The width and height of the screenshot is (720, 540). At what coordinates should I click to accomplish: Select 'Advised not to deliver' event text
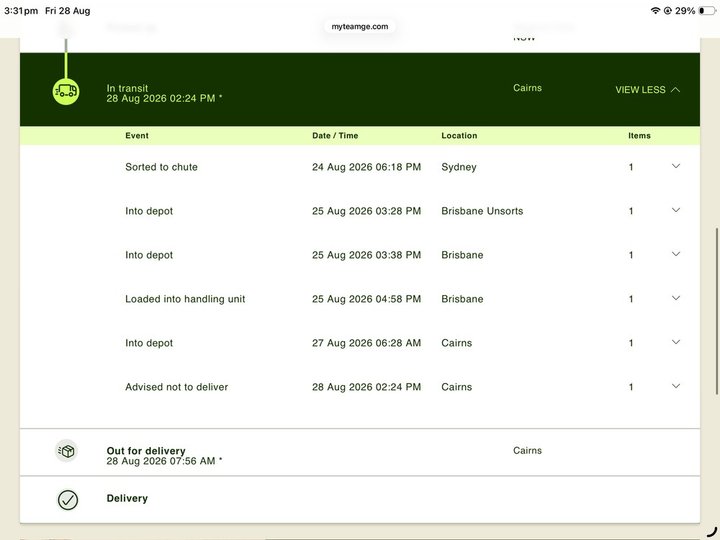(x=176, y=387)
